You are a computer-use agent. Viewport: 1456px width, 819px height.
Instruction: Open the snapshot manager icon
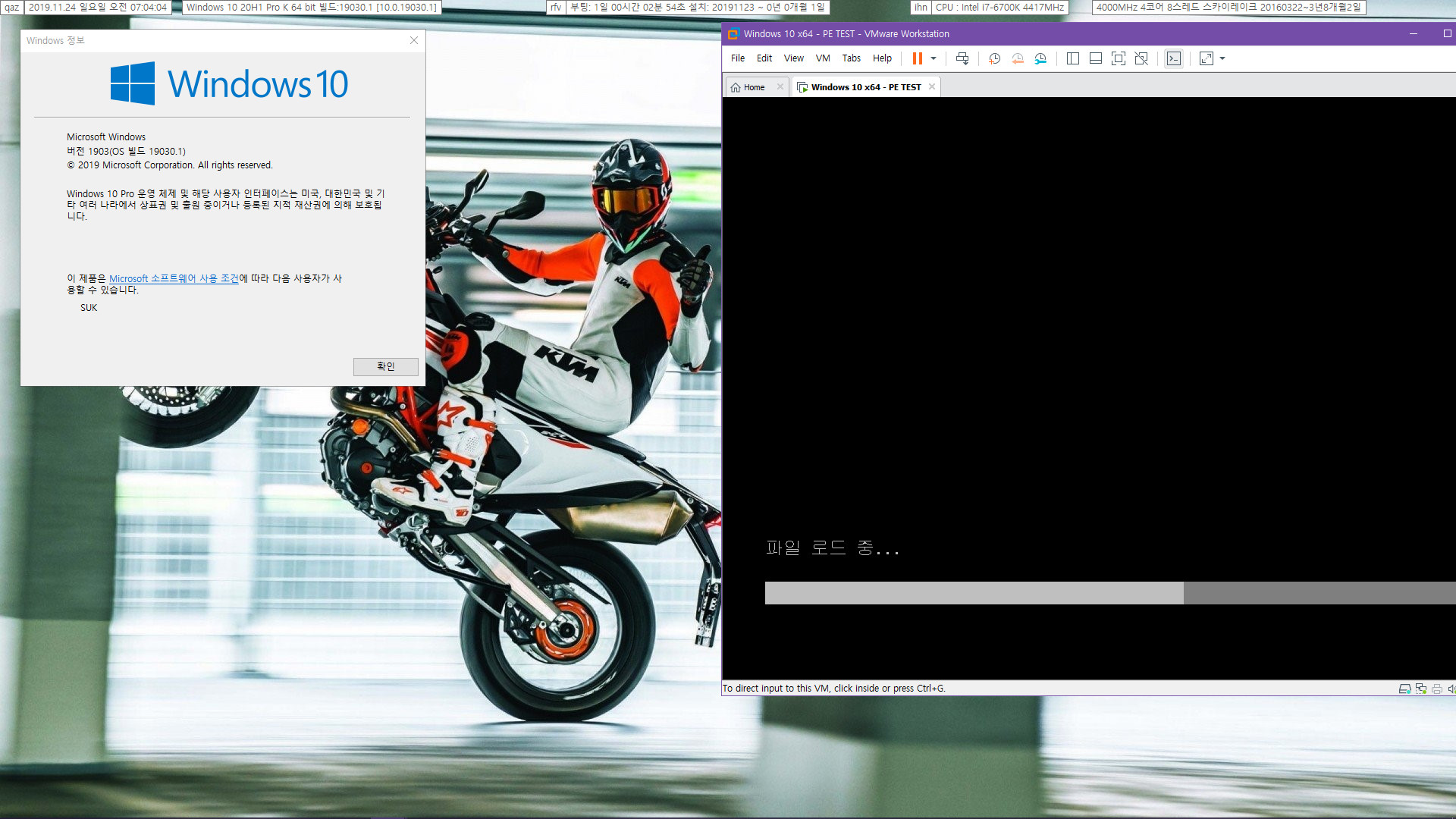1040,58
